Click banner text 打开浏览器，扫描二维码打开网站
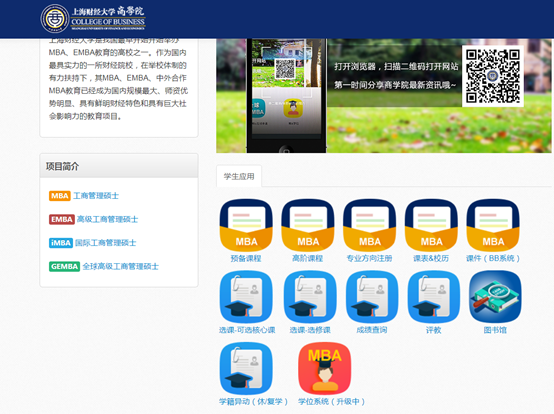 pos(396,66)
